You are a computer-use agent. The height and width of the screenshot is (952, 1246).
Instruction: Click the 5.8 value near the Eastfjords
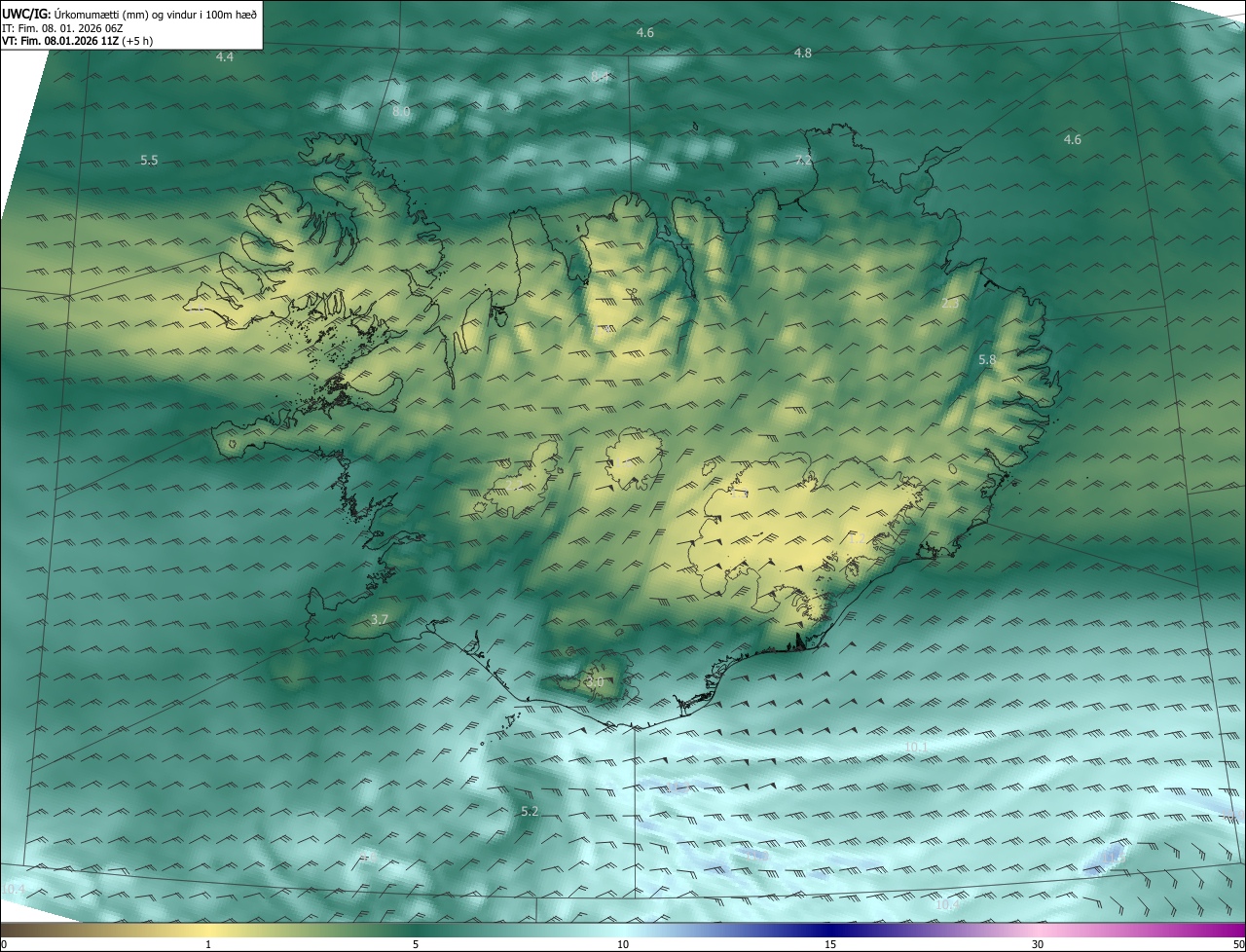click(x=987, y=360)
